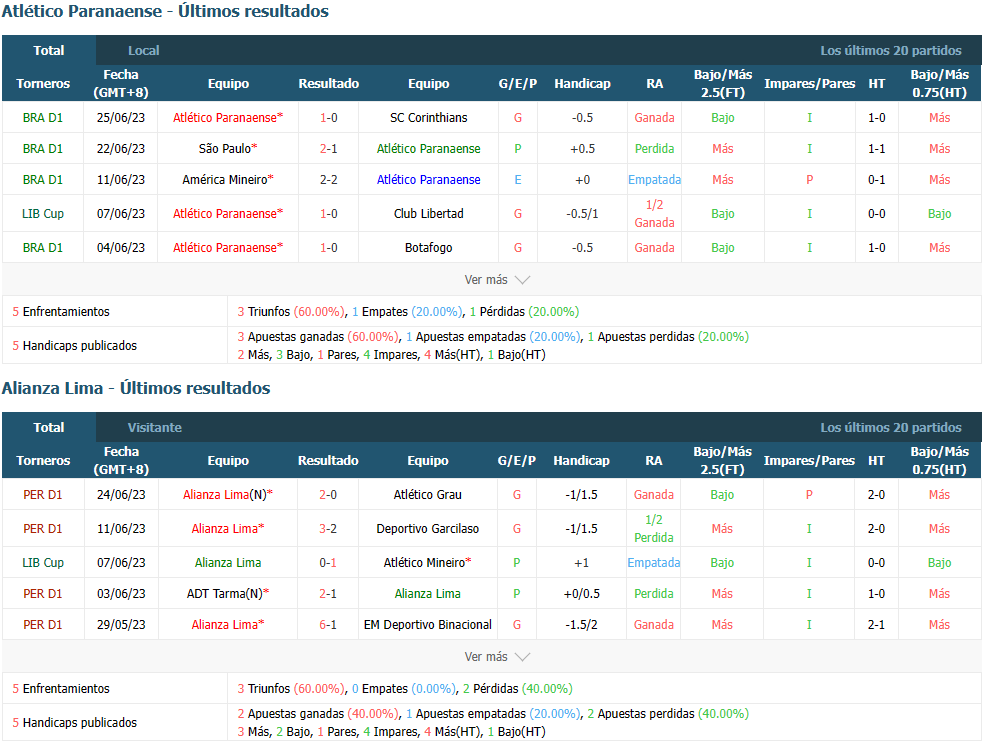
Task: Click the Alianza Lima Últimos resultados heading
Action: (136, 388)
